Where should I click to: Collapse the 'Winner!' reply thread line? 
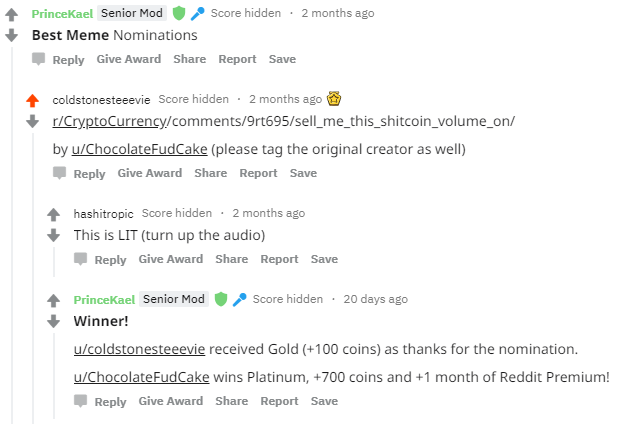click(54, 376)
